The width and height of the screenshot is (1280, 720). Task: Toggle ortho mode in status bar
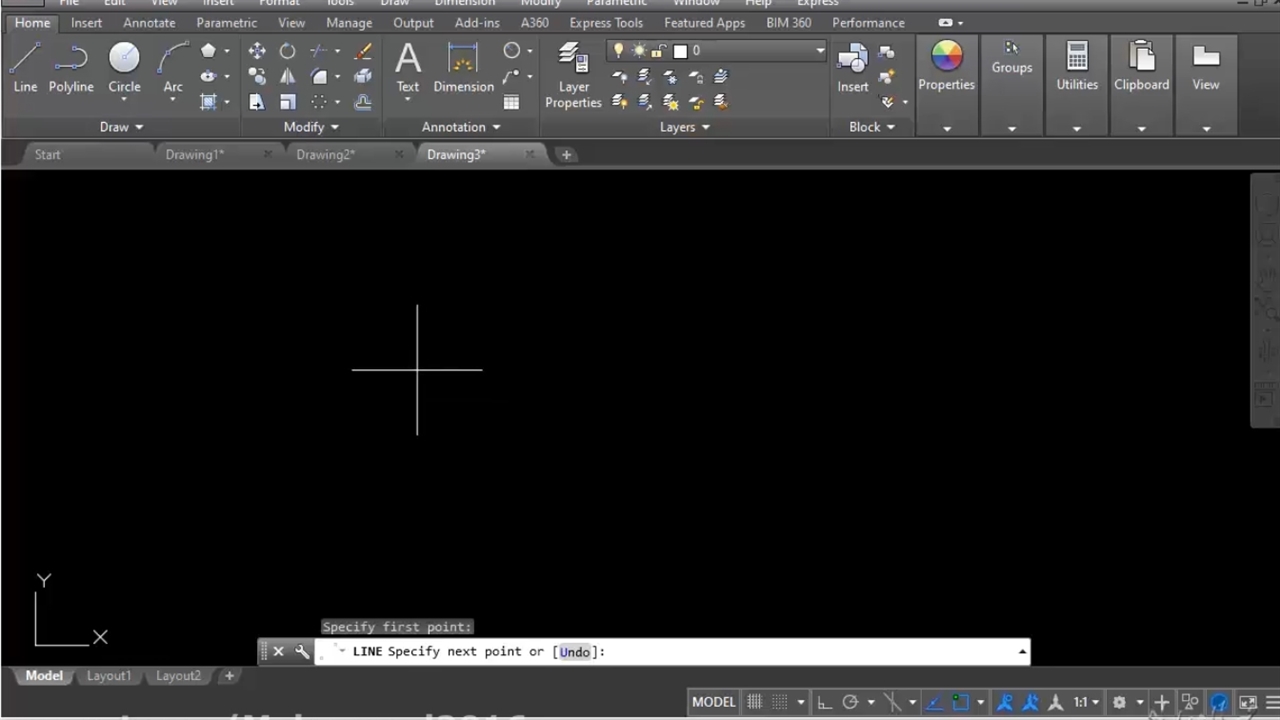(822, 702)
